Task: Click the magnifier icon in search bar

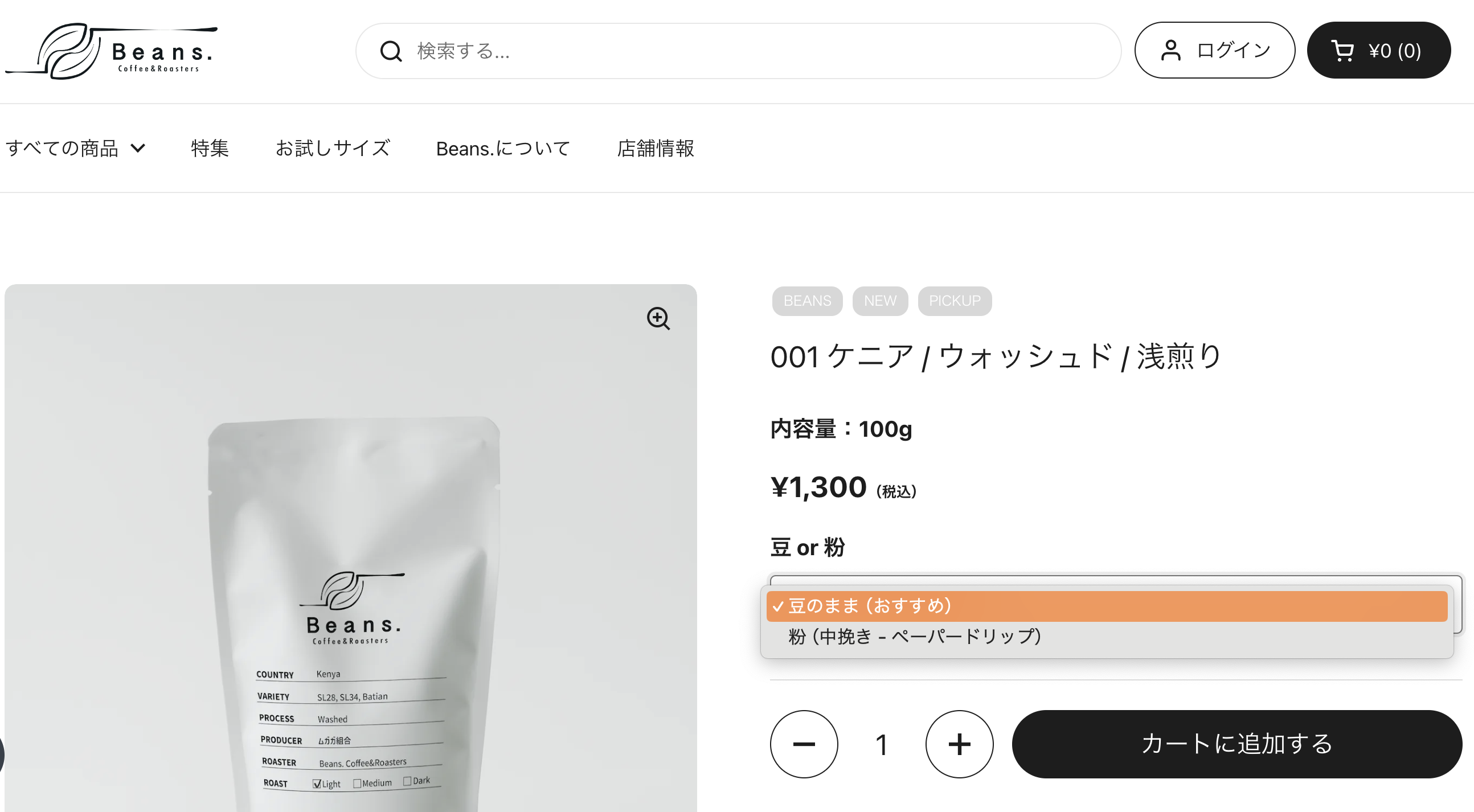Action: (391, 51)
